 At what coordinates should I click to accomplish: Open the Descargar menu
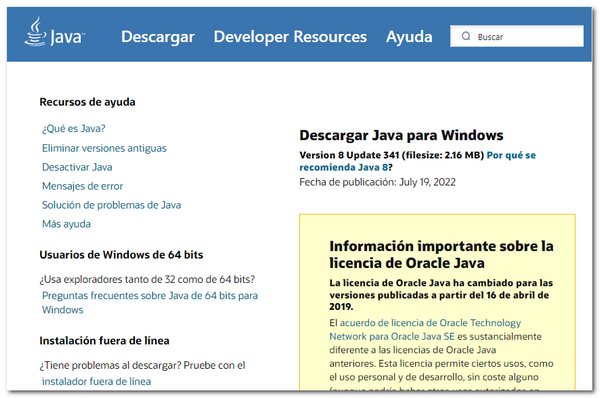(x=158, y=37)
